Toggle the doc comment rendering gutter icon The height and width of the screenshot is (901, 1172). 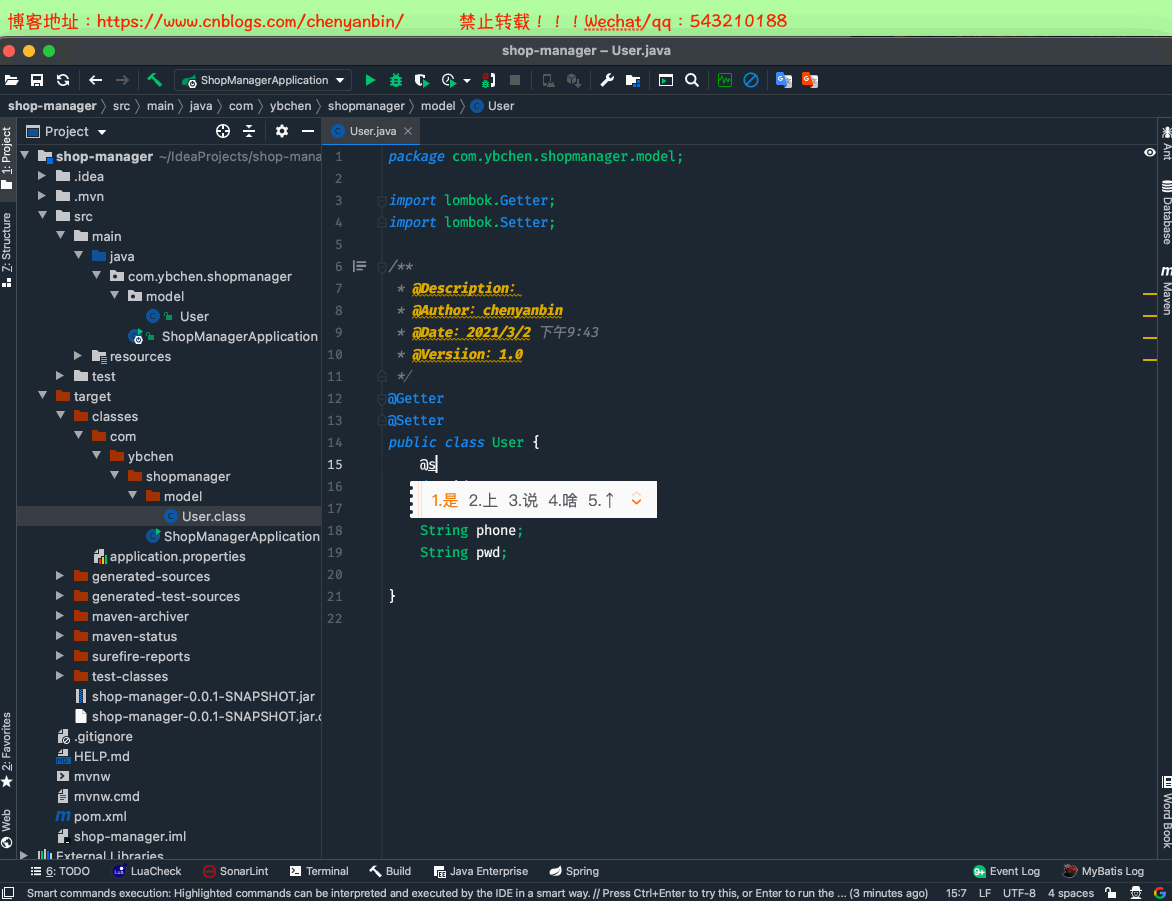tap(360, 266)
